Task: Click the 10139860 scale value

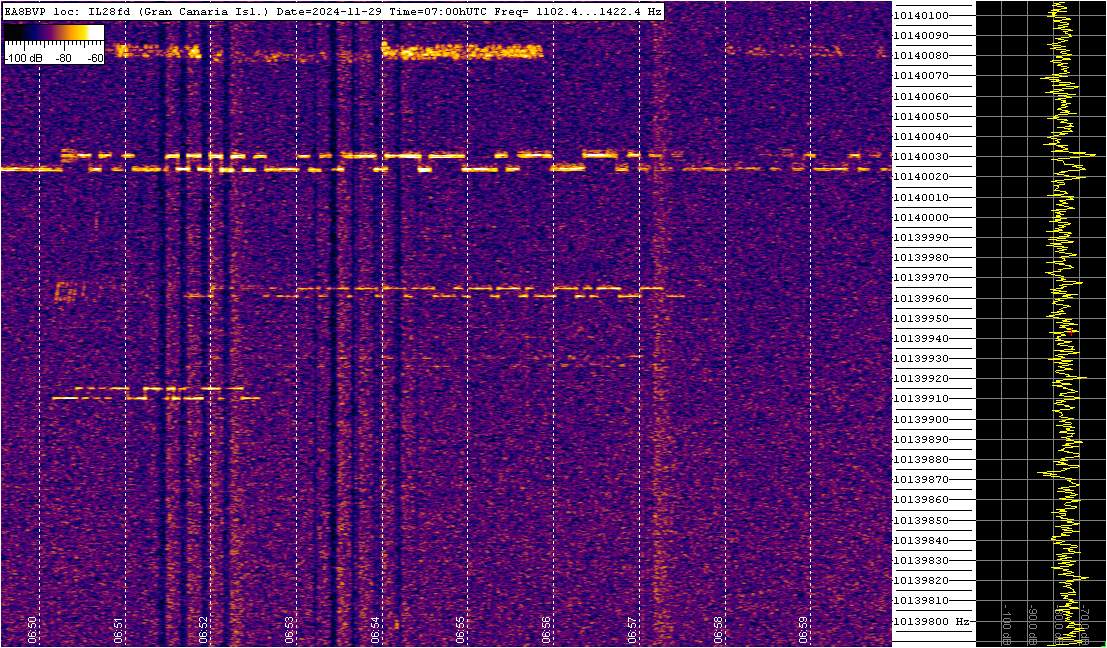Action: point(922,500)
